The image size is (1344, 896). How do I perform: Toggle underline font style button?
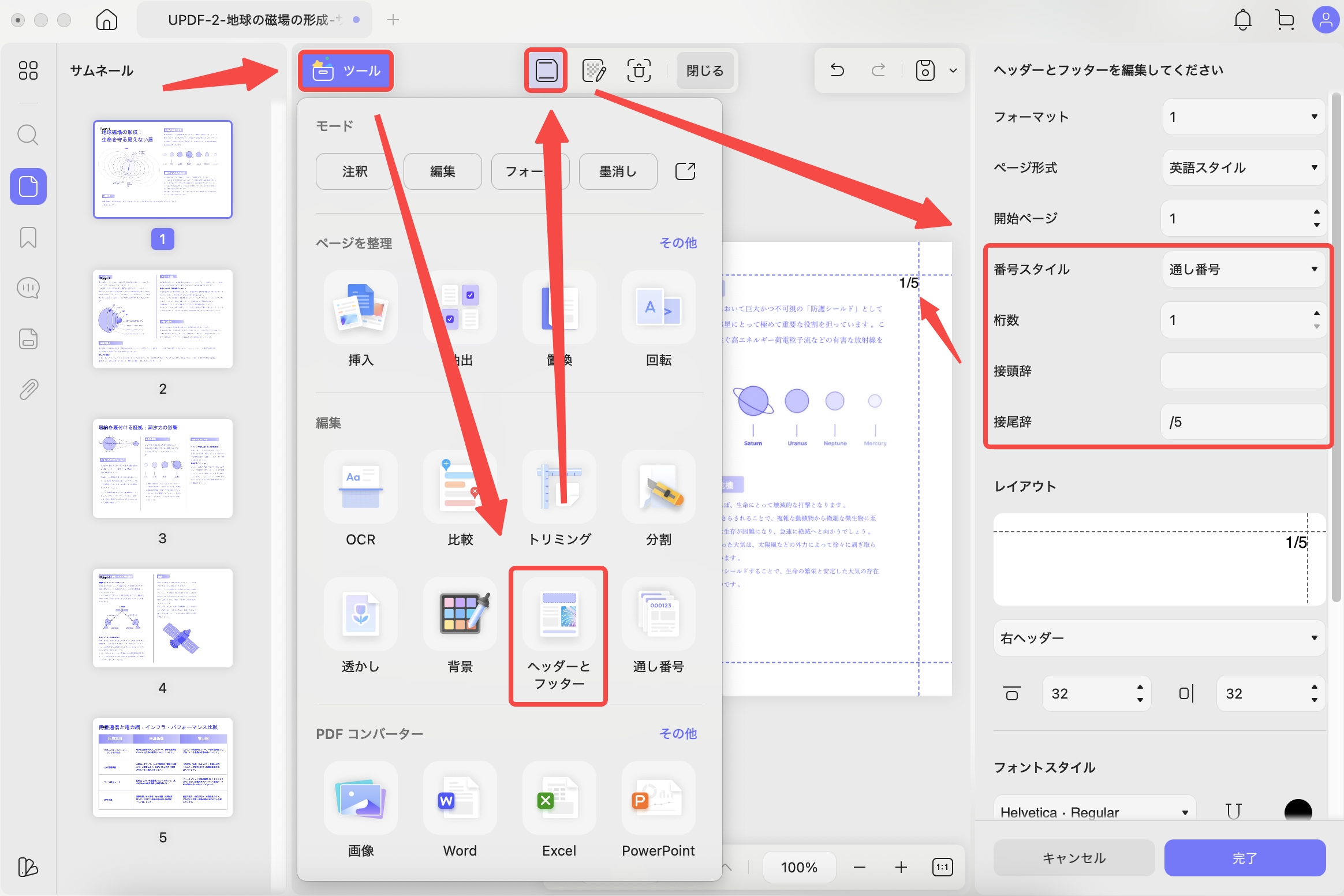pos(1233,811)
